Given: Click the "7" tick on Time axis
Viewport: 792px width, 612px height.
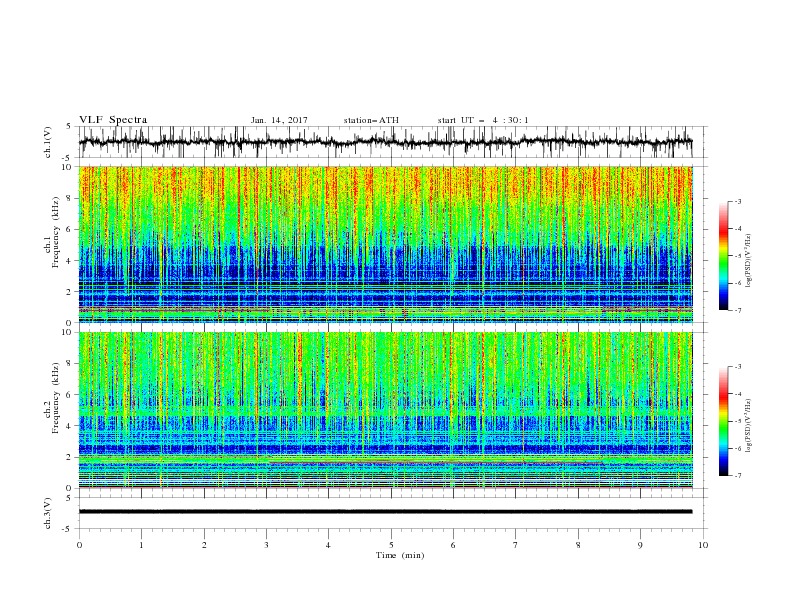Looking at the screenshot, I should point(516,545).
